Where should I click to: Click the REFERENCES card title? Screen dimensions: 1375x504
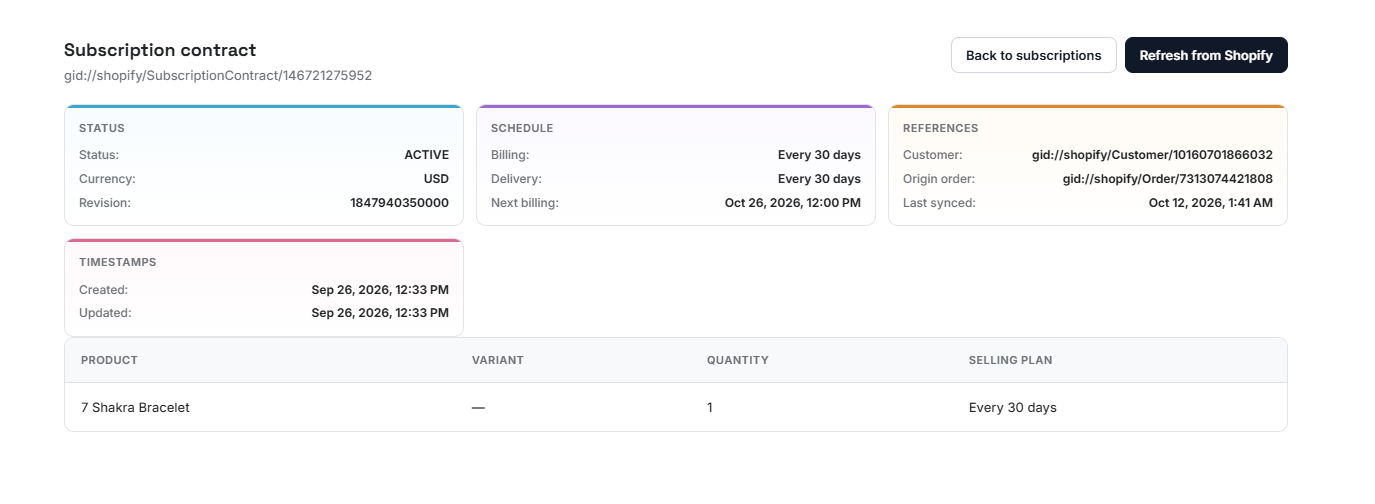940,128
